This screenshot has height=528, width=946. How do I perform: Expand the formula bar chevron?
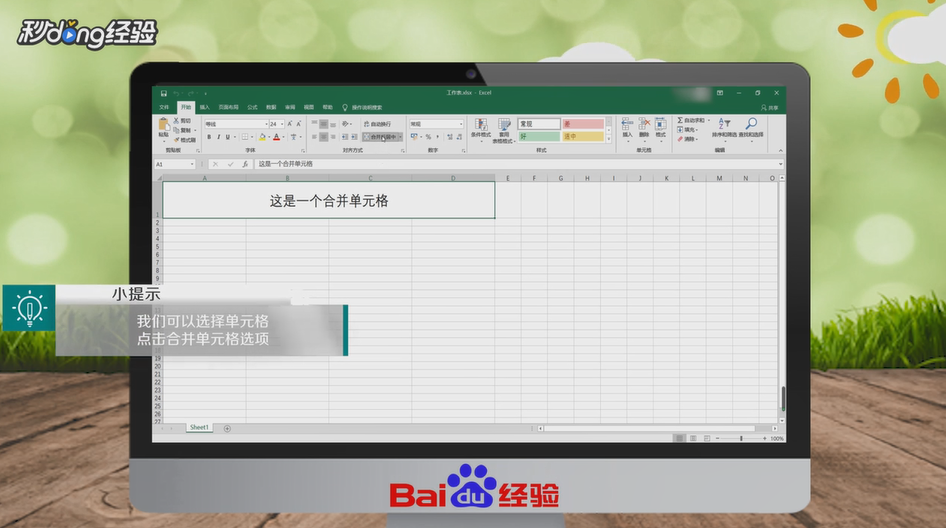point(780,164)
